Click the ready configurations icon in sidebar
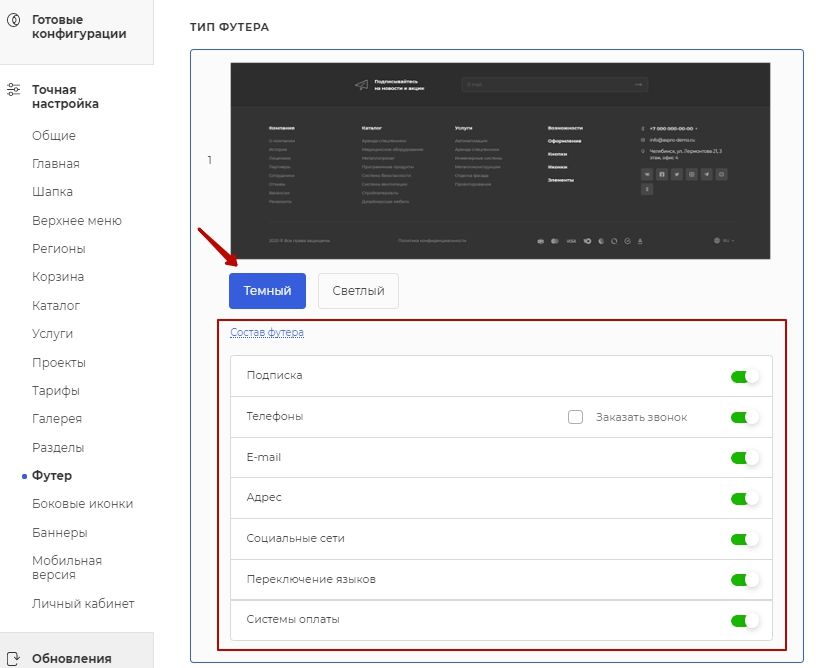The image size is (822, 668). pyautogui.click(x=14, y=20)
